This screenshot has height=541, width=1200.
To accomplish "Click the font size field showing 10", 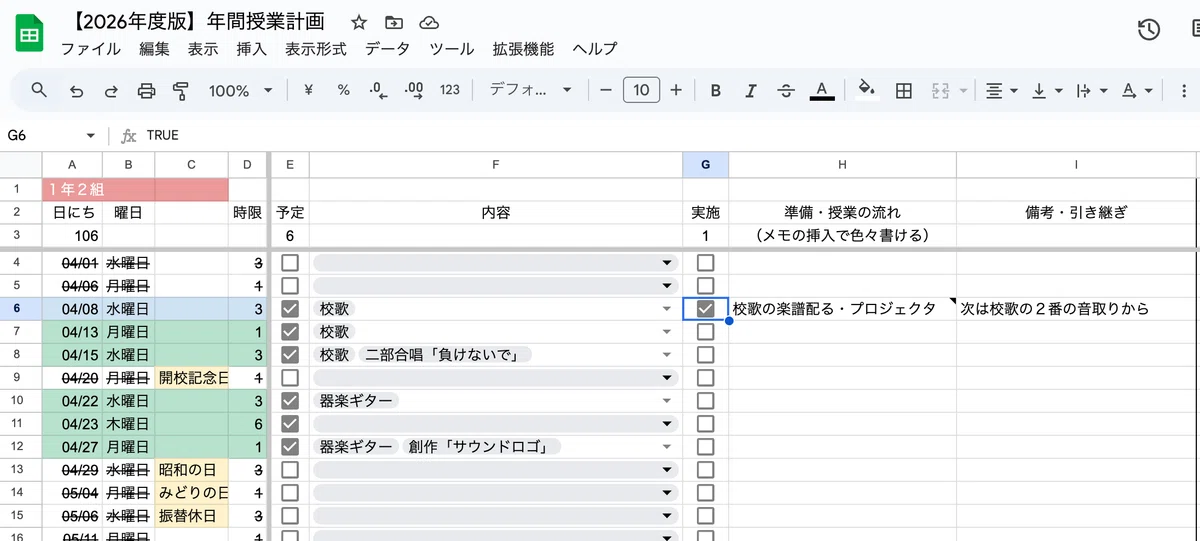I will coord(641,91).
